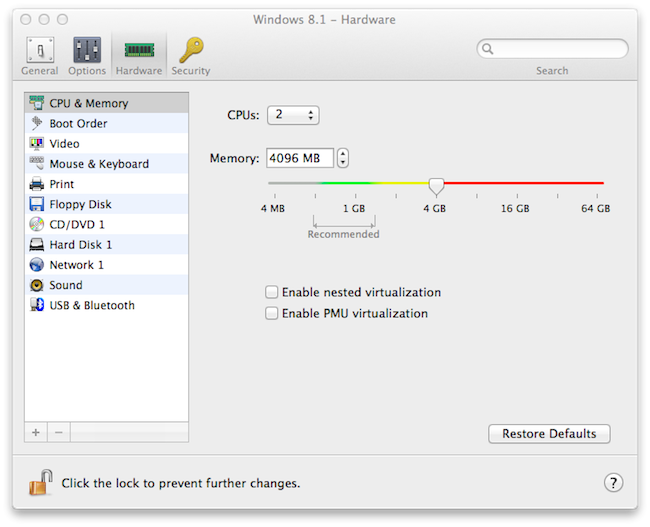Click the Restore Defaults button
Image resolution: width=650 pixels, height=527 pixels.
click(x=549, y=434)
